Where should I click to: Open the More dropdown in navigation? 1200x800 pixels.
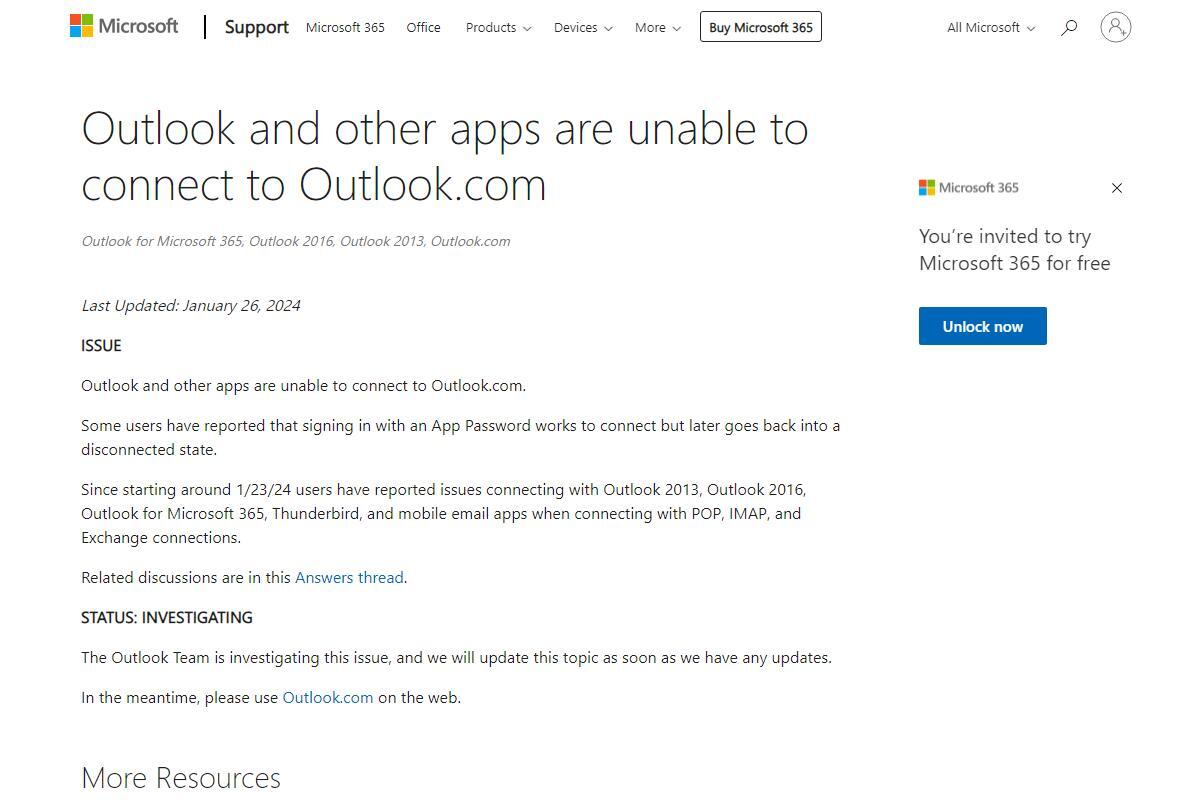pos(657,28)
